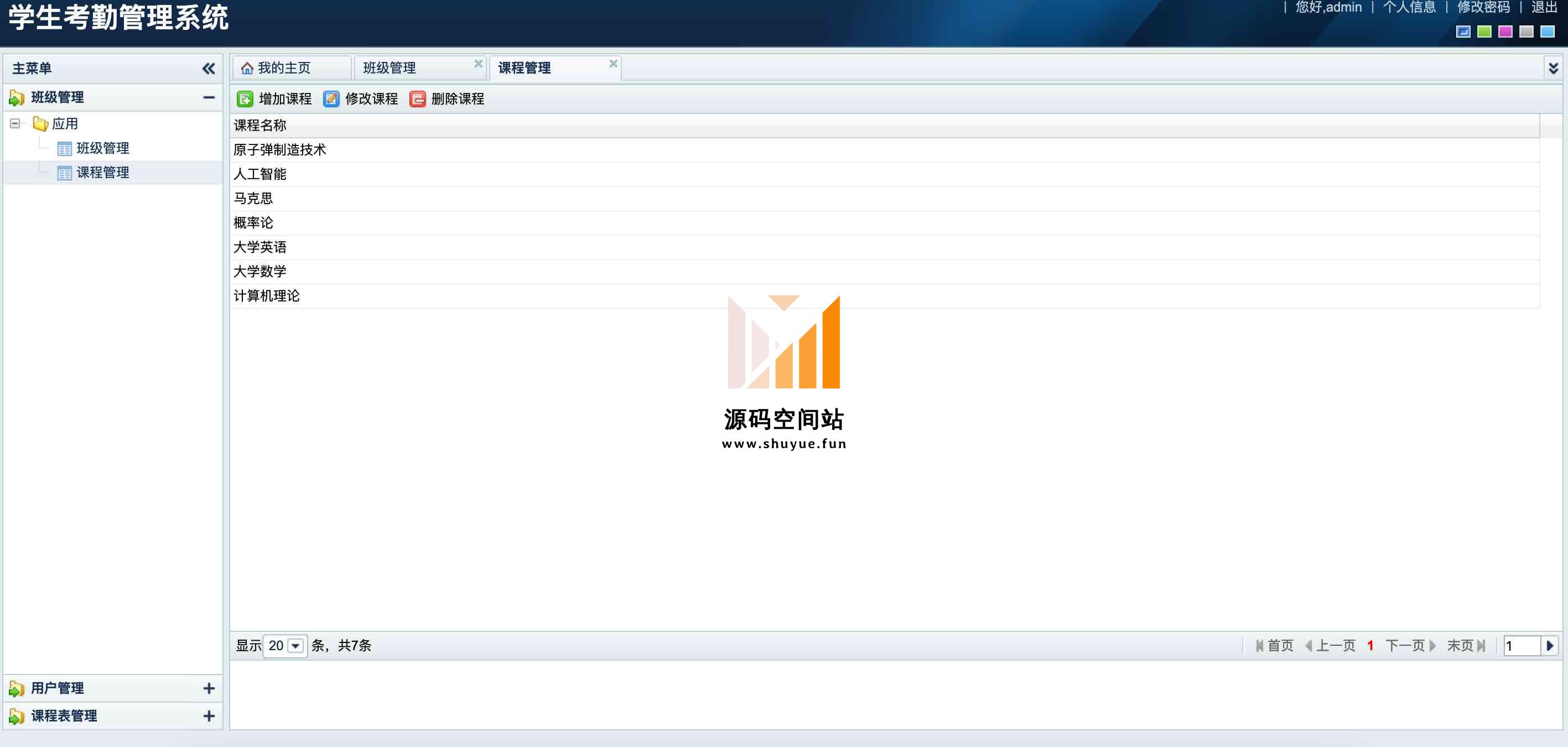Select the row 大学数学
This screenshot has height=747, width=1568.
885,272
